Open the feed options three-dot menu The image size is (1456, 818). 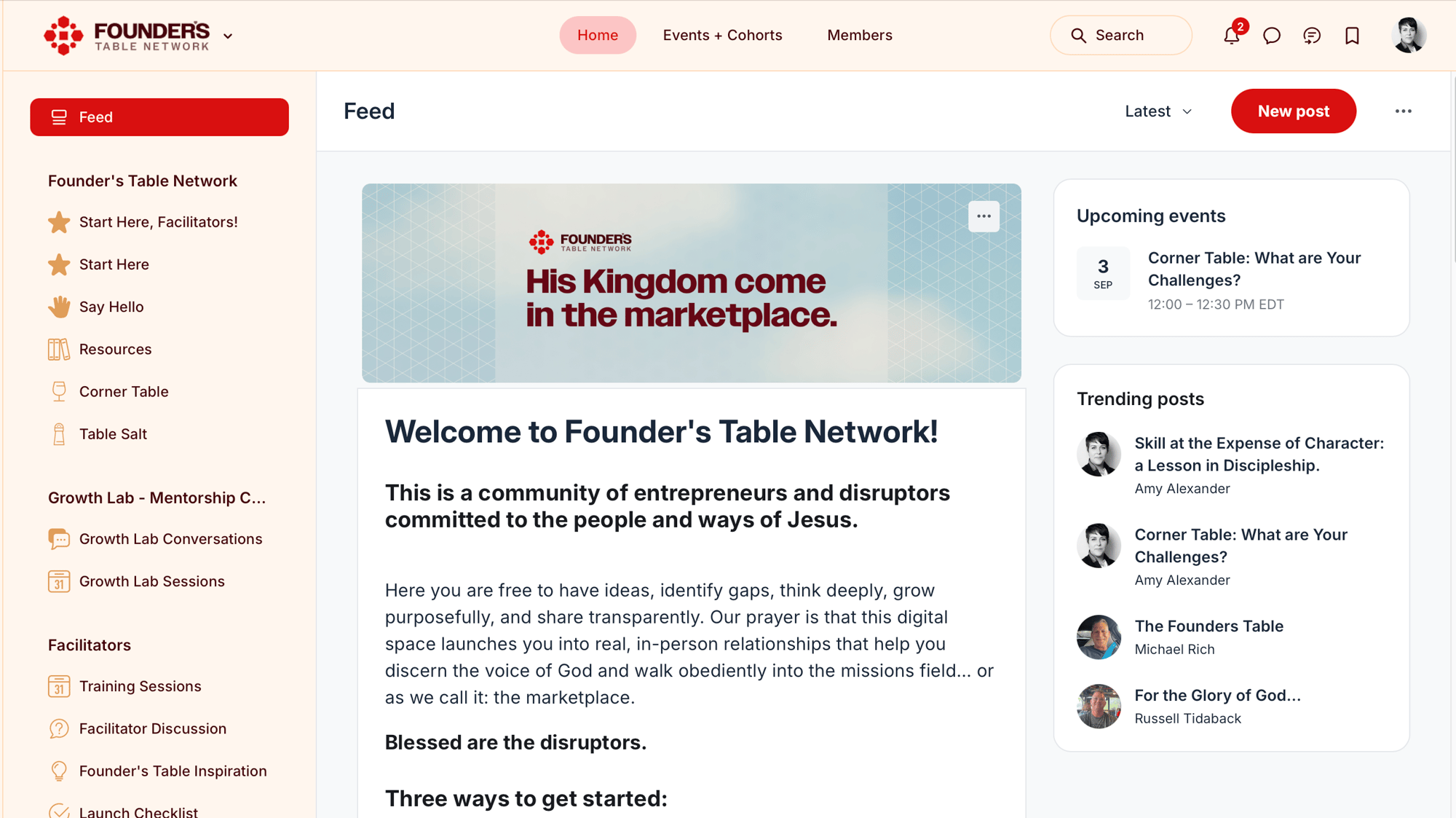coord(1403,111)
